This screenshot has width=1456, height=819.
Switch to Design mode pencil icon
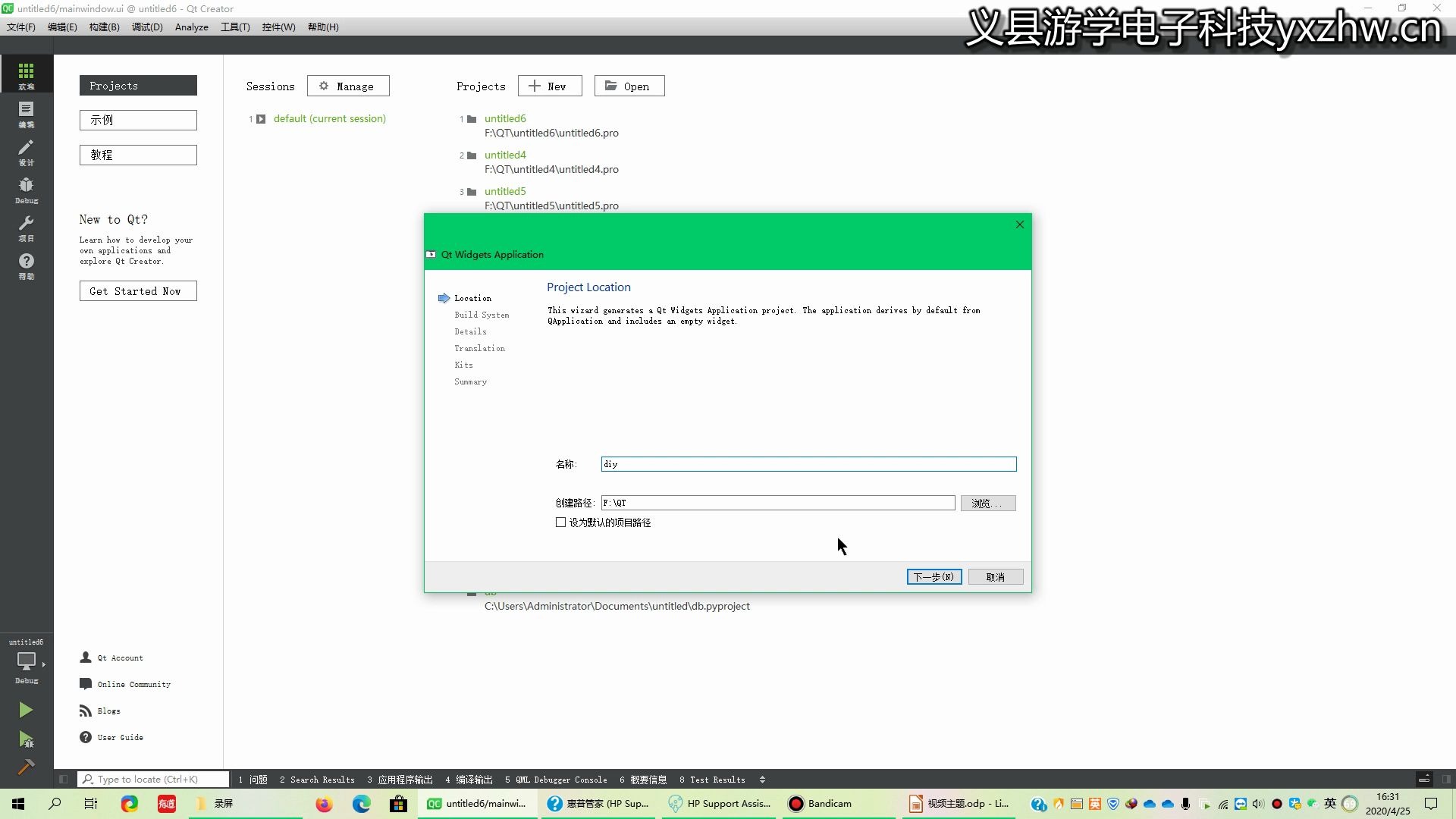(27, 151)
